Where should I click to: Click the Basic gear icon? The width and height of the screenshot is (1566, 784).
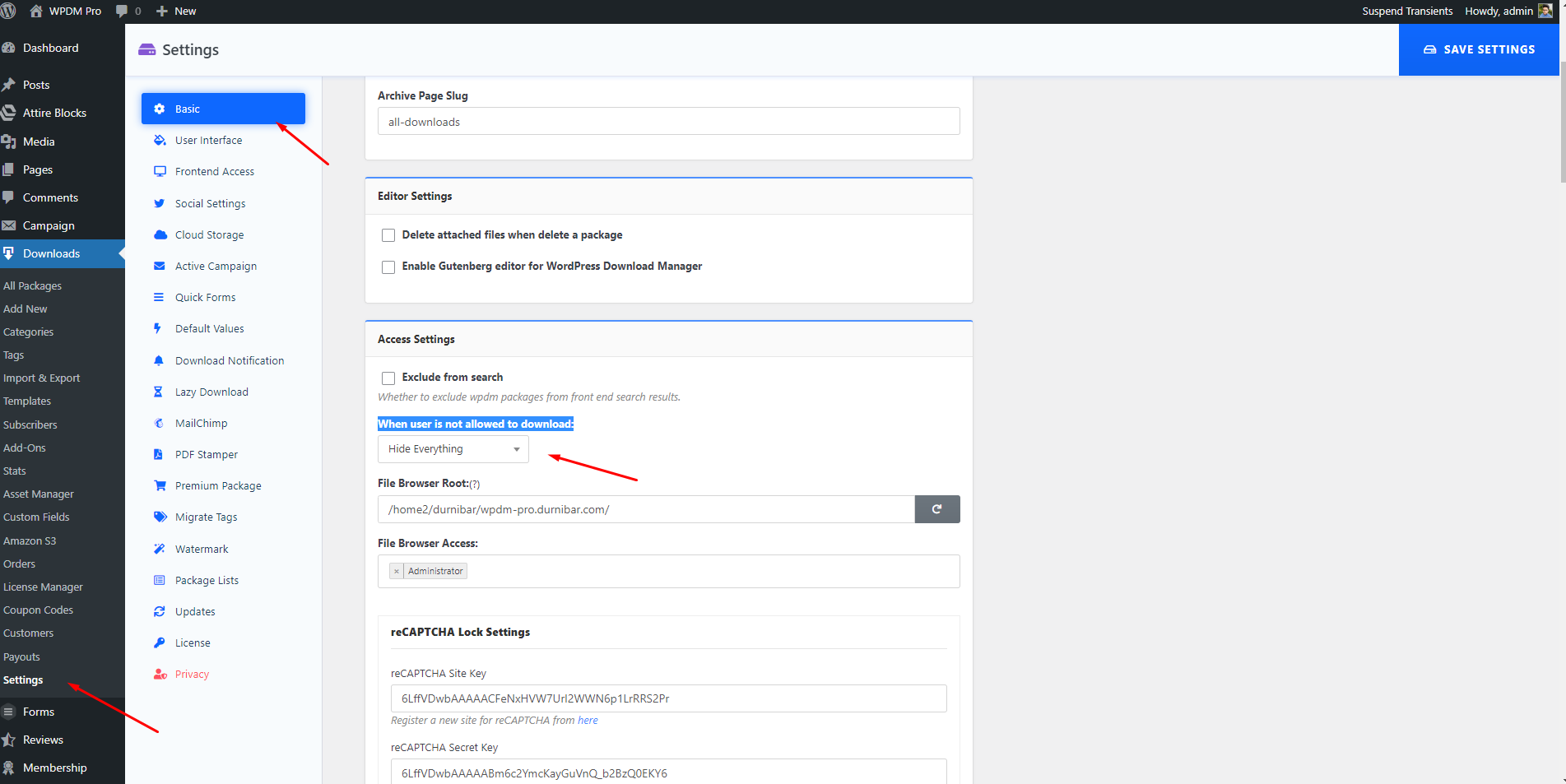coord(160,109)
